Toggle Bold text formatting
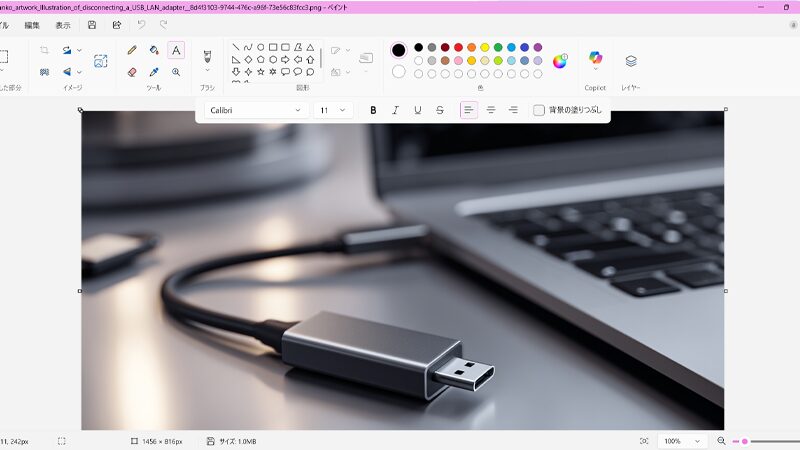This screenshot has height=450, width=800. click(373, 110)
